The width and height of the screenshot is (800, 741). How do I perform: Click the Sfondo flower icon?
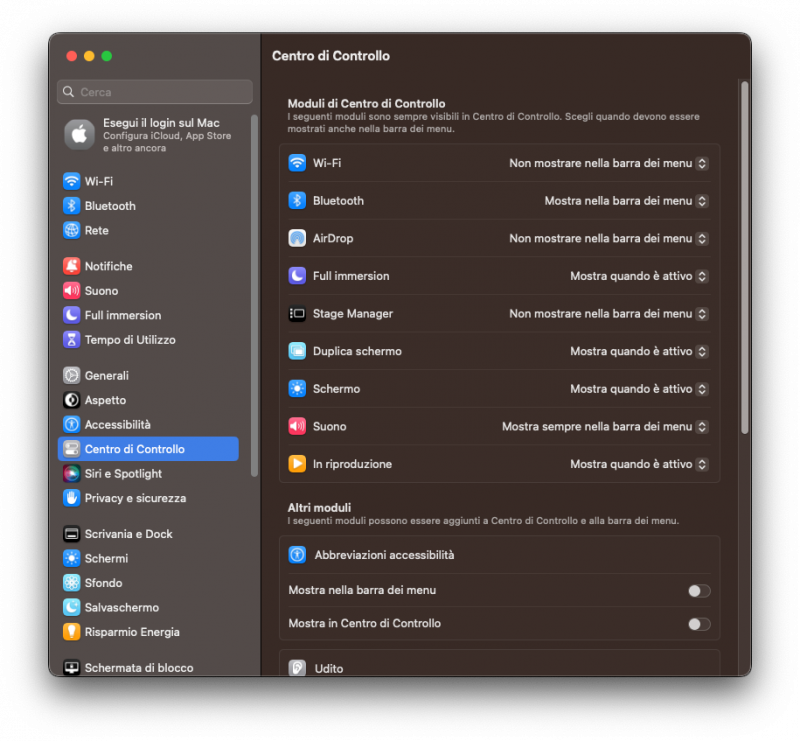click(71, 583)
